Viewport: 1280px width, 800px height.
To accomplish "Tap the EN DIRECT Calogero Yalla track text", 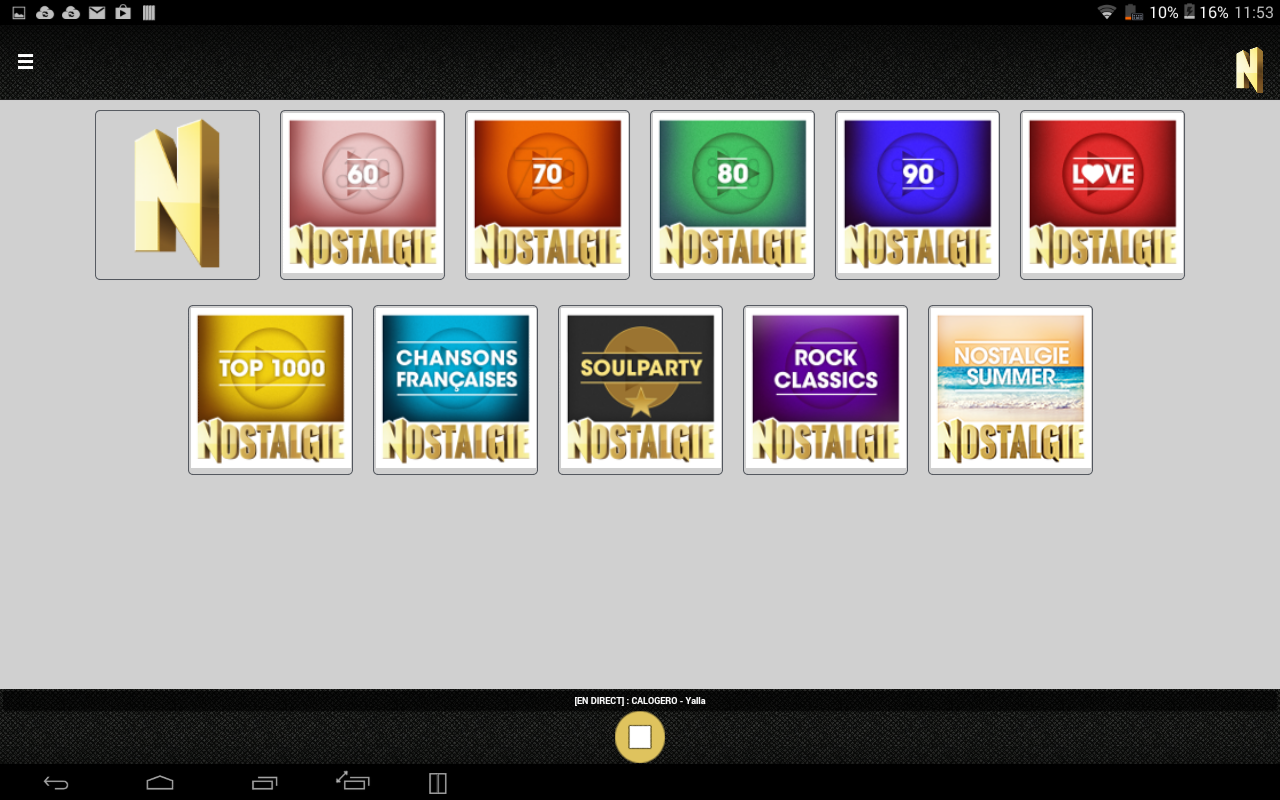I will pyautogui.click(x=640, y=701).
